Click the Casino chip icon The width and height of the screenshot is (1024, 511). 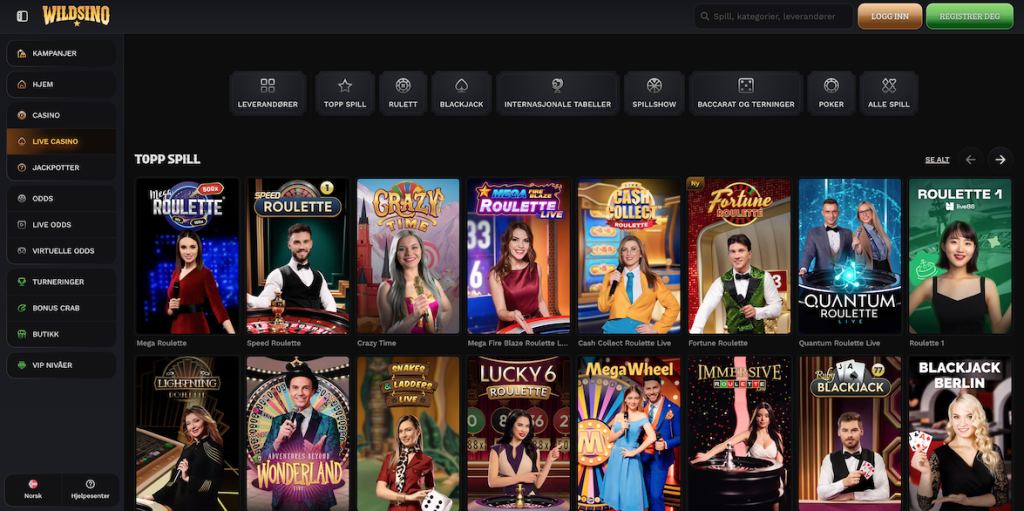pyautogui.click(x=22, y=115)
